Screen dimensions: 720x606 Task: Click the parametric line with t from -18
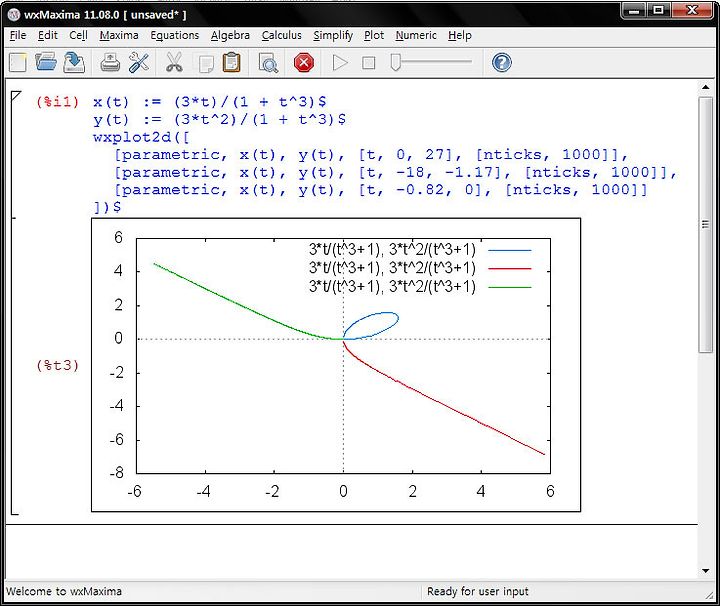pyautogui.click(x=395, y=173)
